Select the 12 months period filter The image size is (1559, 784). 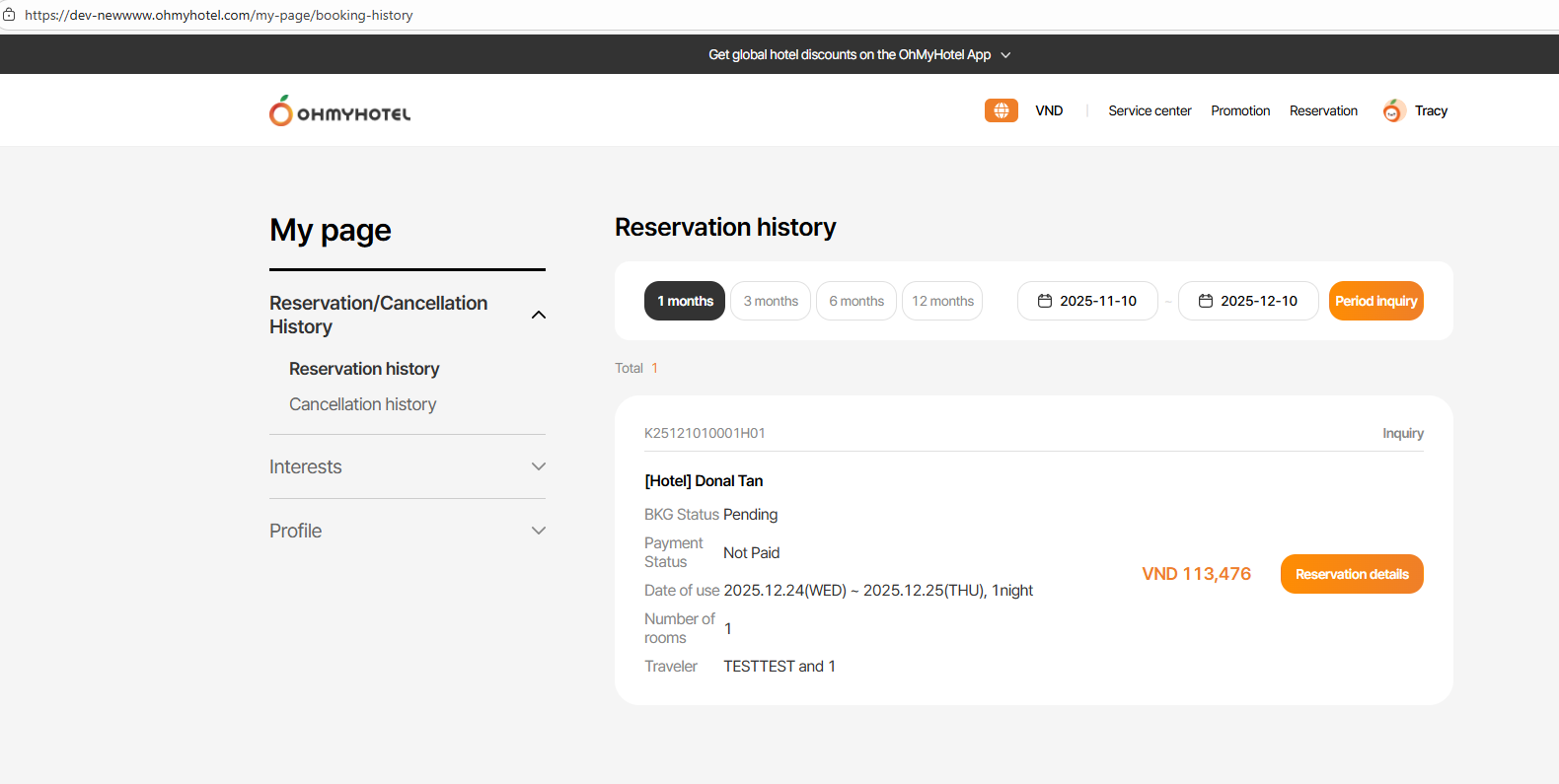point(942,301)
